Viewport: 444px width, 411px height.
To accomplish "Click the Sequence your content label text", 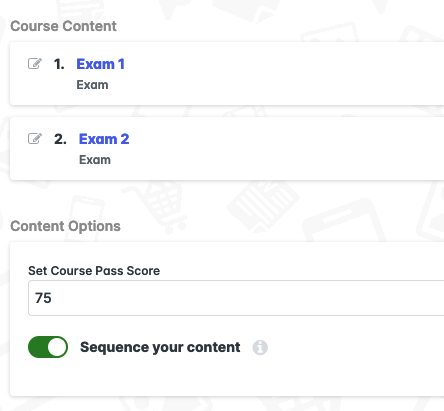I will [x=160, y=347].
